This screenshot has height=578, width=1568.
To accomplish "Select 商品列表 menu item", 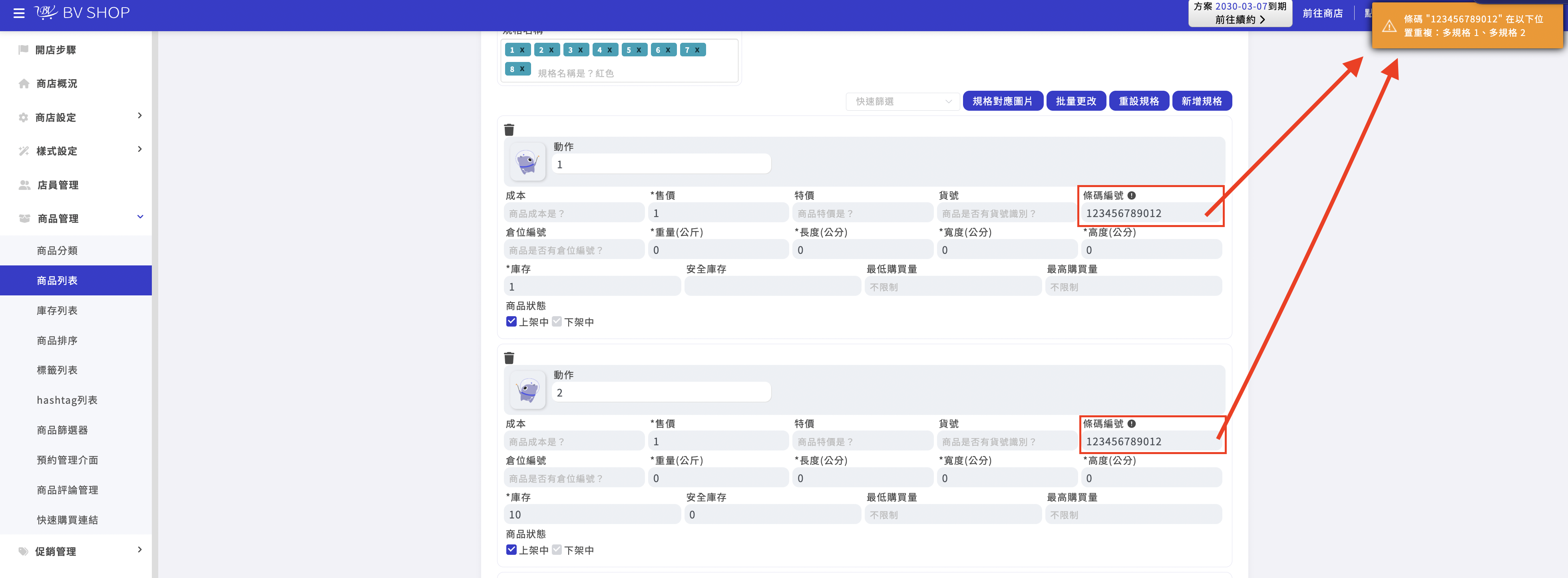I will 76,281.
